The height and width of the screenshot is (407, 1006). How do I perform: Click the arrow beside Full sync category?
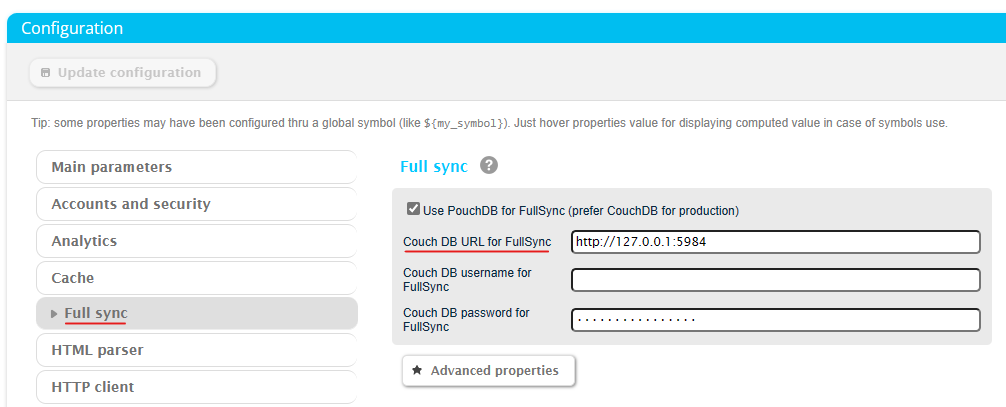click(54, 314)
